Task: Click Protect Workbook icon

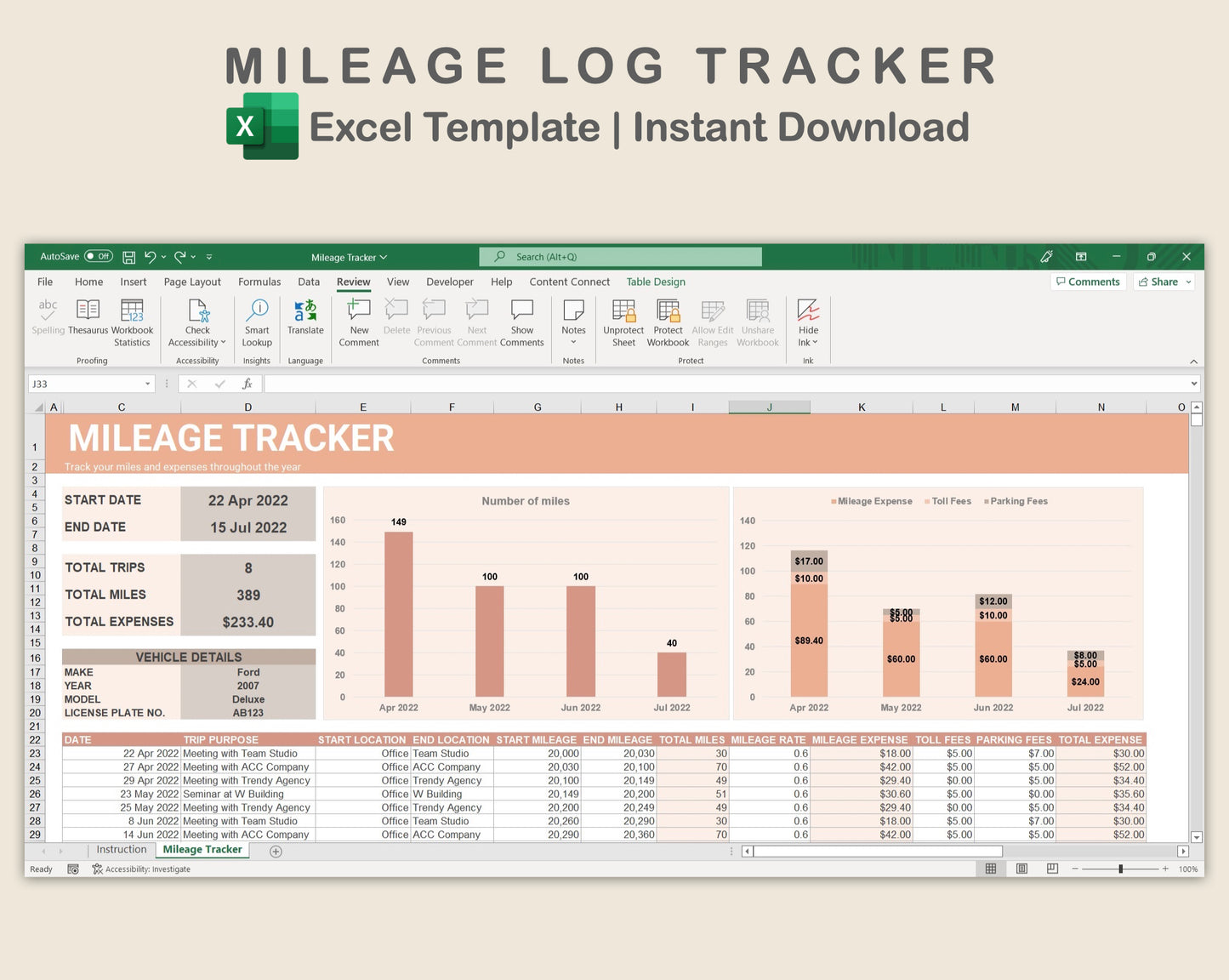Action: 668,311
